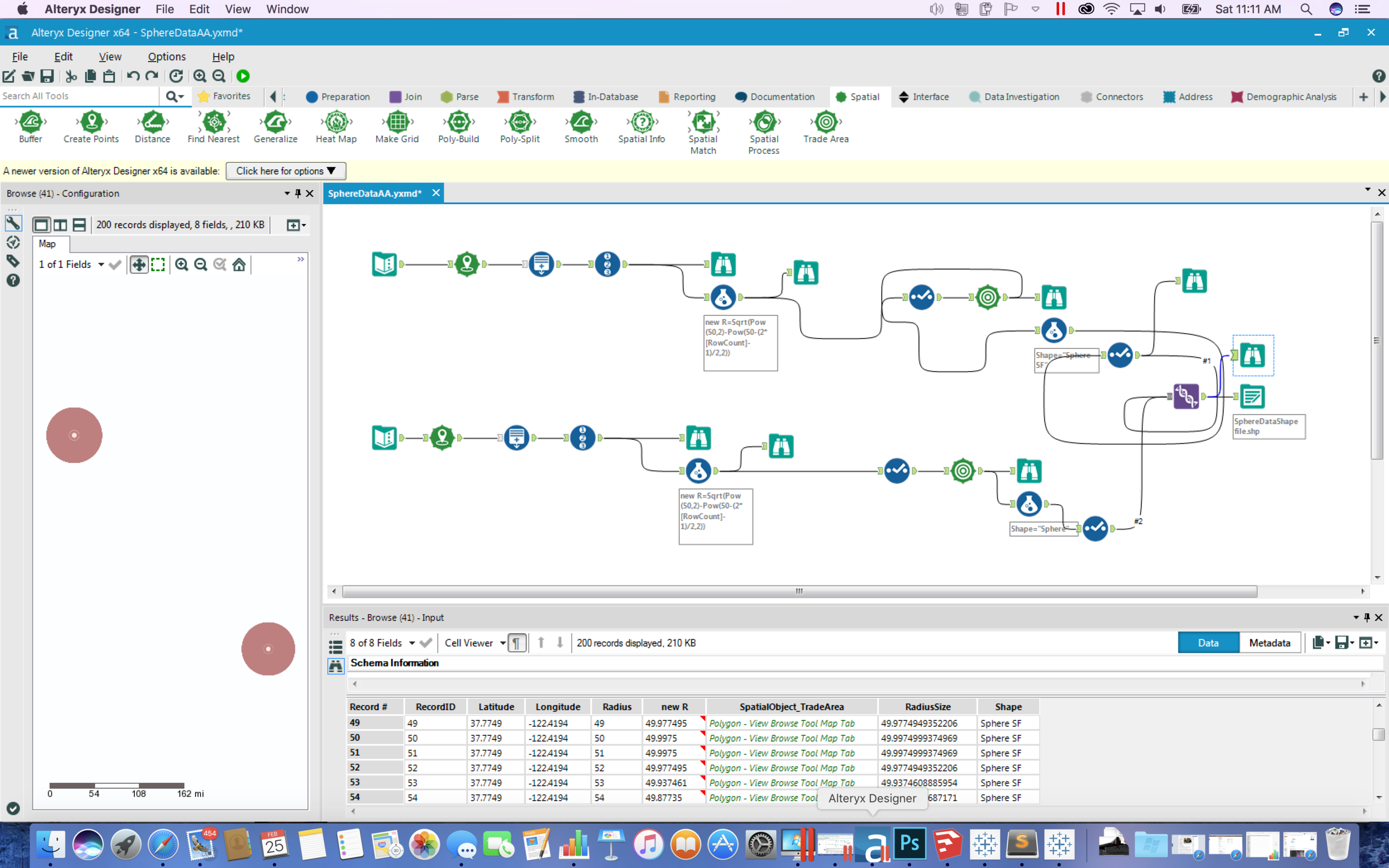Image resolution: width=1389 pixels, height=868 pixels.
Task: Show side-by-side browse layout
Action: (61, 225)
